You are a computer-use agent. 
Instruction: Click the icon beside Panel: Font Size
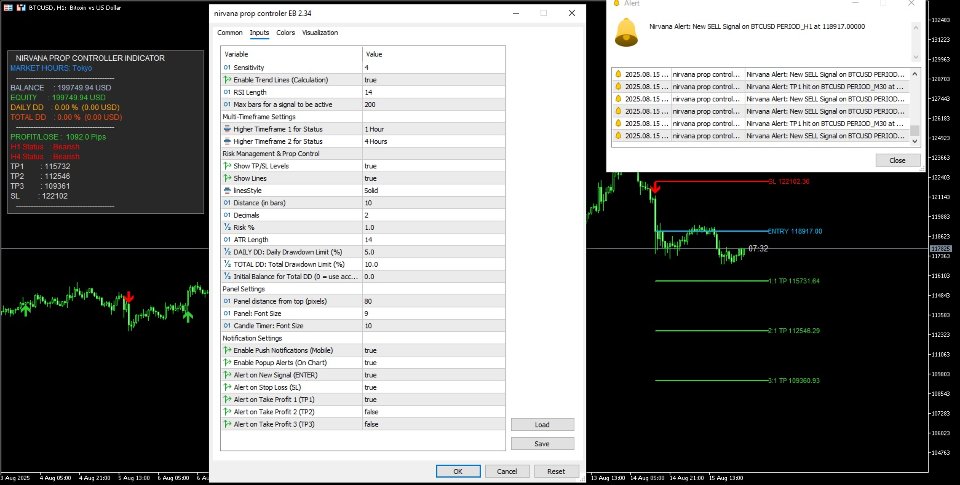pos(227,314)
